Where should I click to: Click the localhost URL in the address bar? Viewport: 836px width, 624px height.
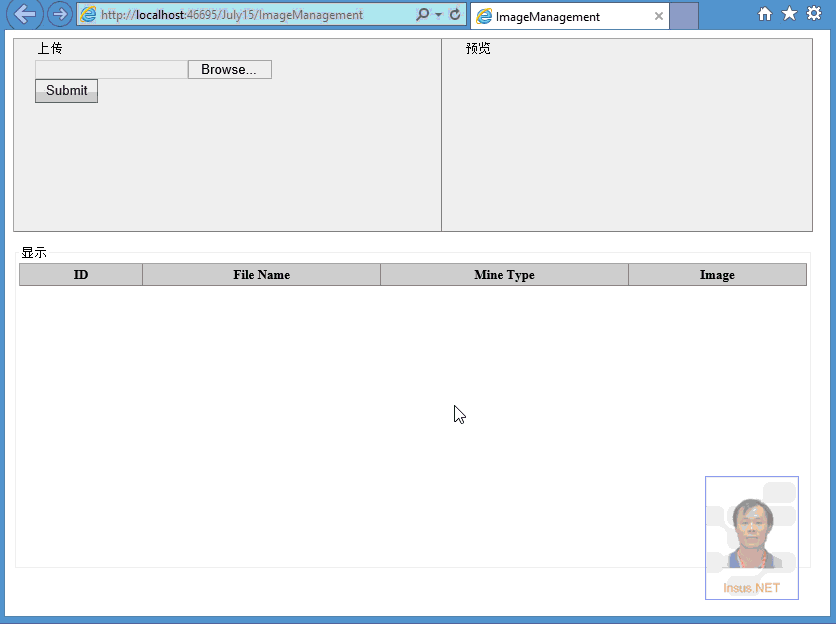(x=232, y=15)
